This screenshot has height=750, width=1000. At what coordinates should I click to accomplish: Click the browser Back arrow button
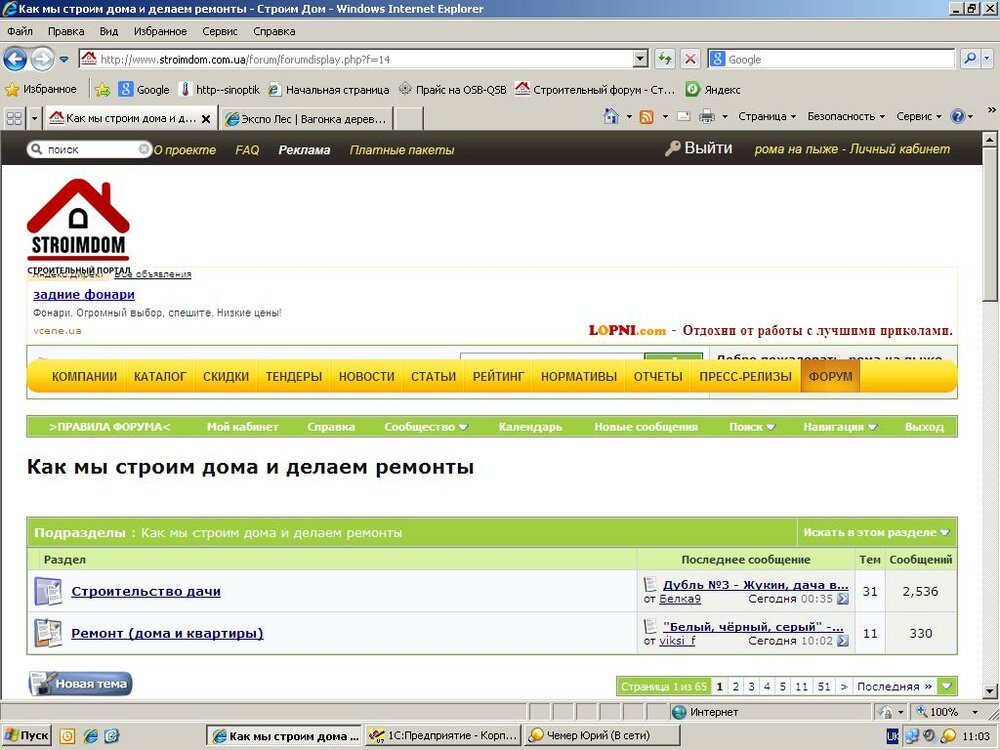click(x=15, y=59)
